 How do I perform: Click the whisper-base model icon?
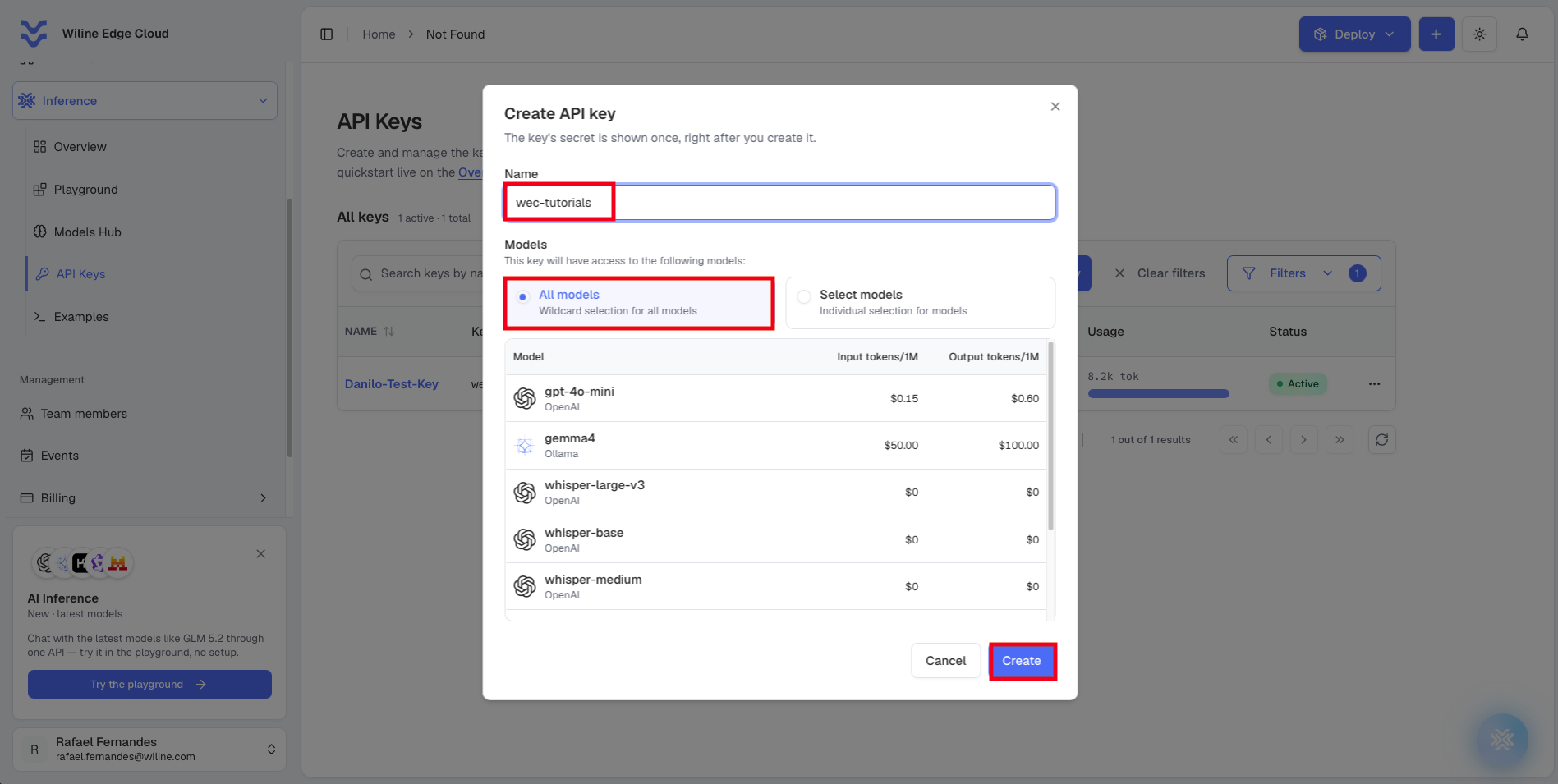[x=525, y=539]
